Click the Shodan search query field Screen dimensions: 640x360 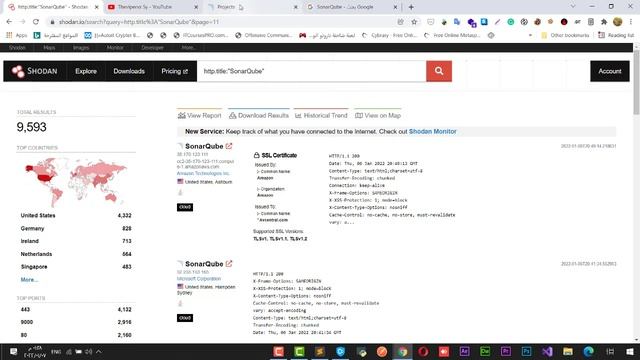tap(312, 71)
